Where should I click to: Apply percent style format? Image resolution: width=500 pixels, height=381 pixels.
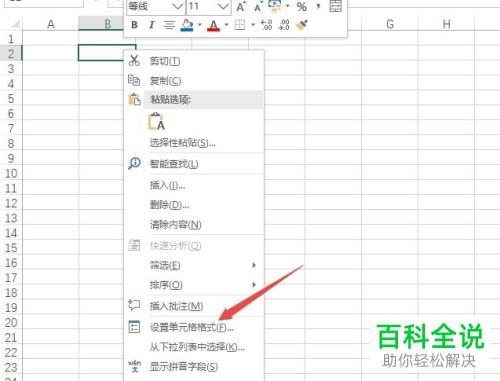(302, 6)
